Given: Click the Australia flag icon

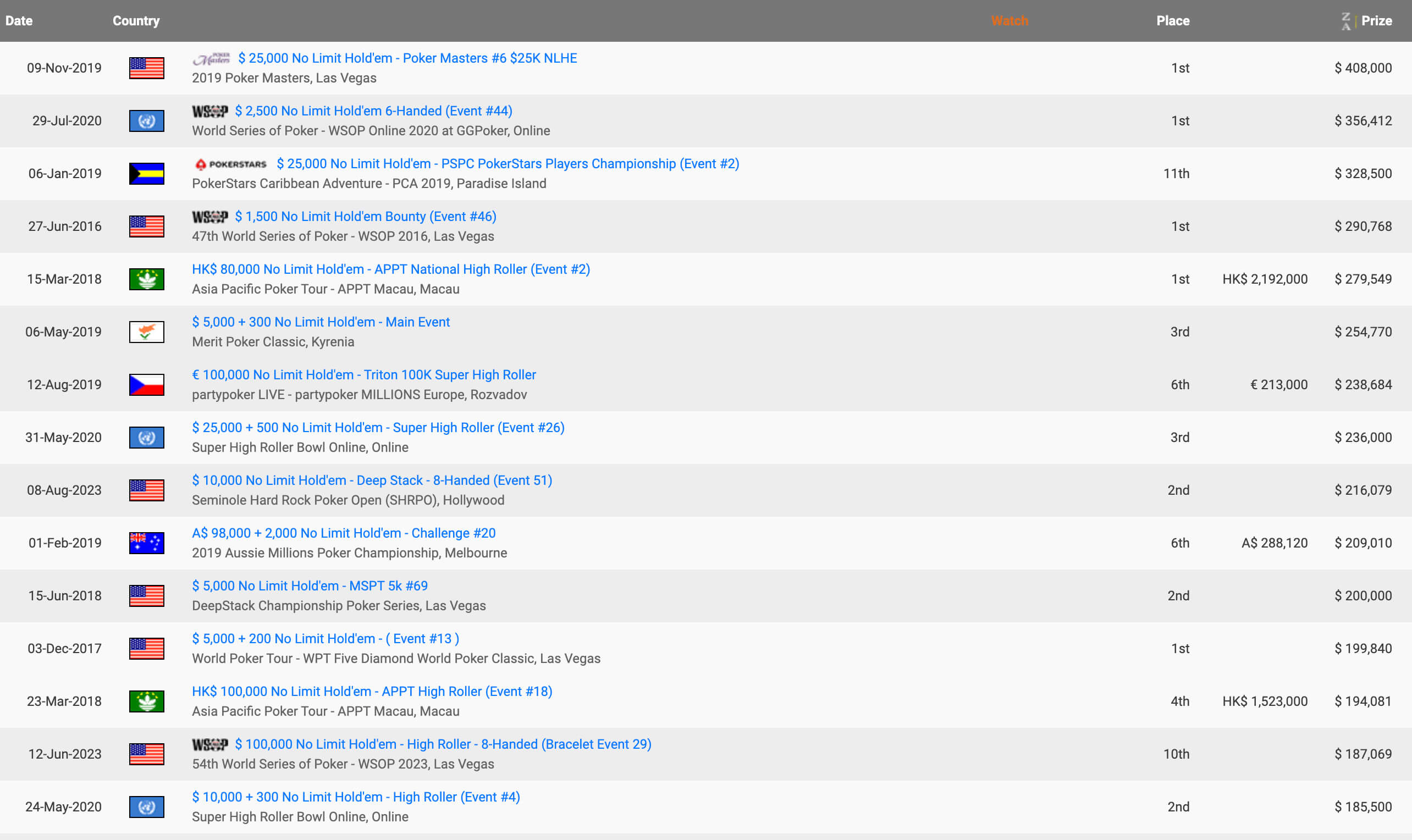Looking at the screenshot, I should pos(147,543).
